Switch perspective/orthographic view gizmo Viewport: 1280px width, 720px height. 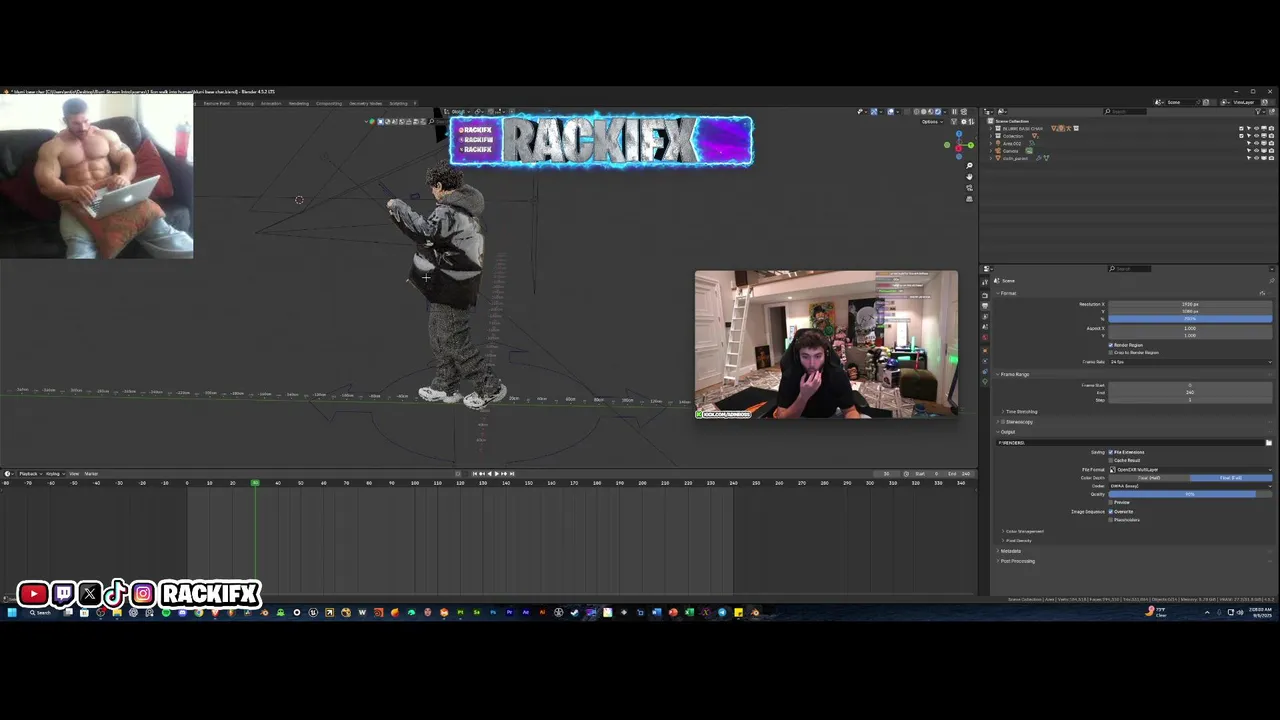pyautogui.click(x=969, y=199)
